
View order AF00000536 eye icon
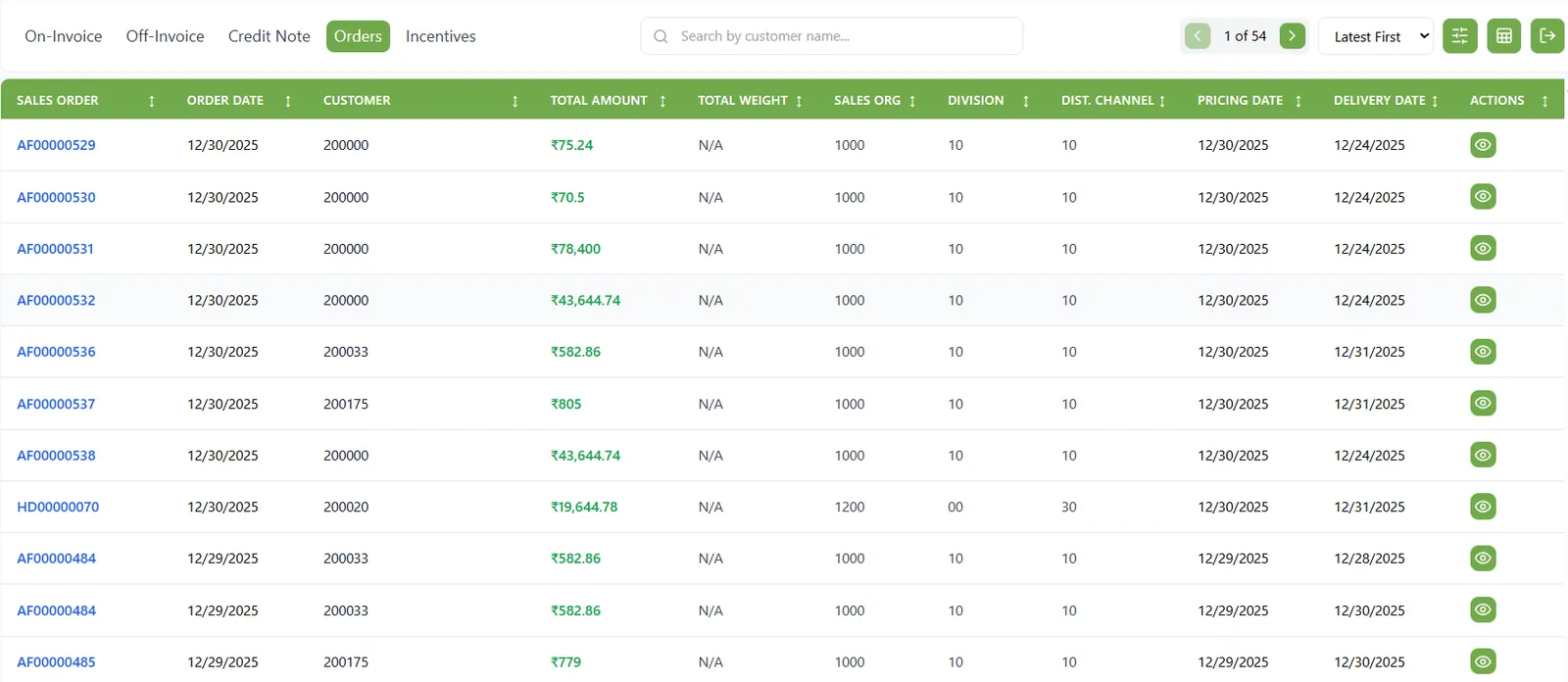(x=1483, y=352)
